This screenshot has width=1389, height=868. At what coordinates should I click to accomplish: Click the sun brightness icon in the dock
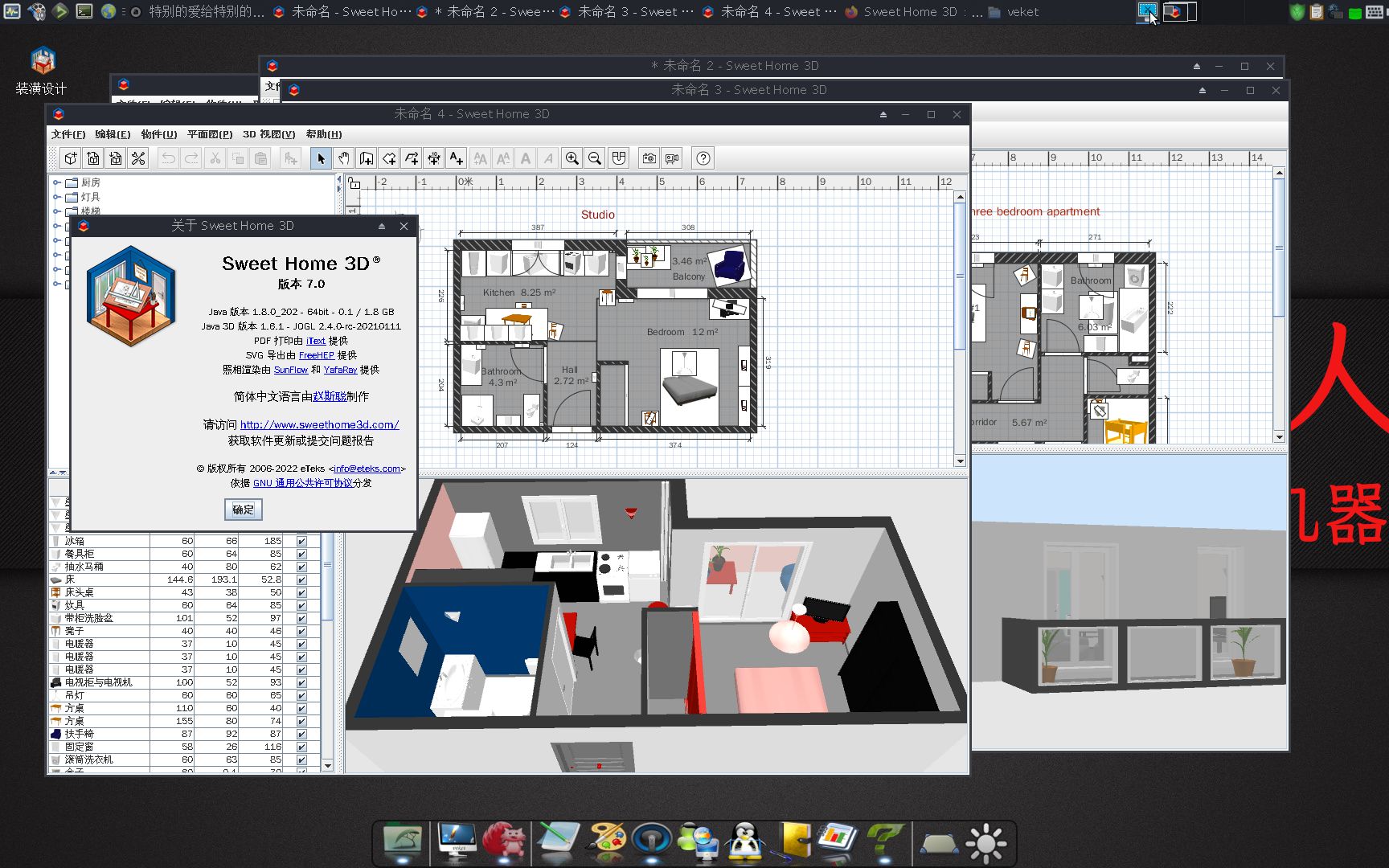coord(985,843)
